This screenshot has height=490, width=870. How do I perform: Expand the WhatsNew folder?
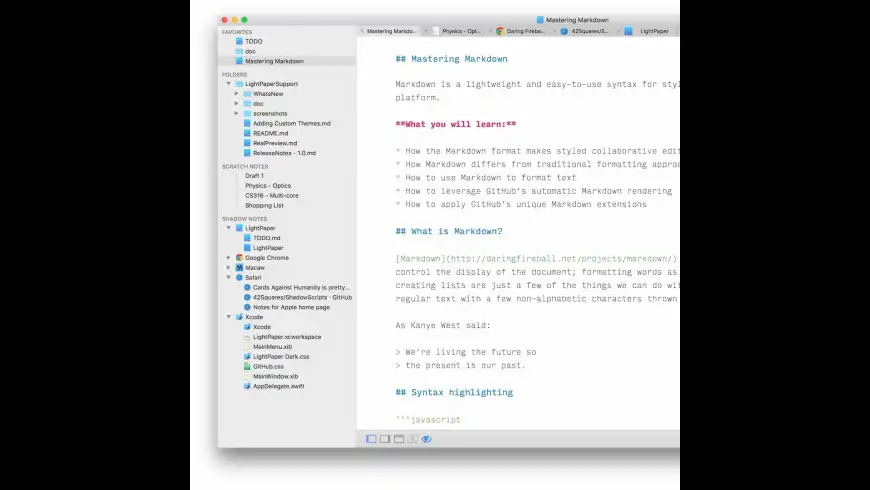pos(236,94)
